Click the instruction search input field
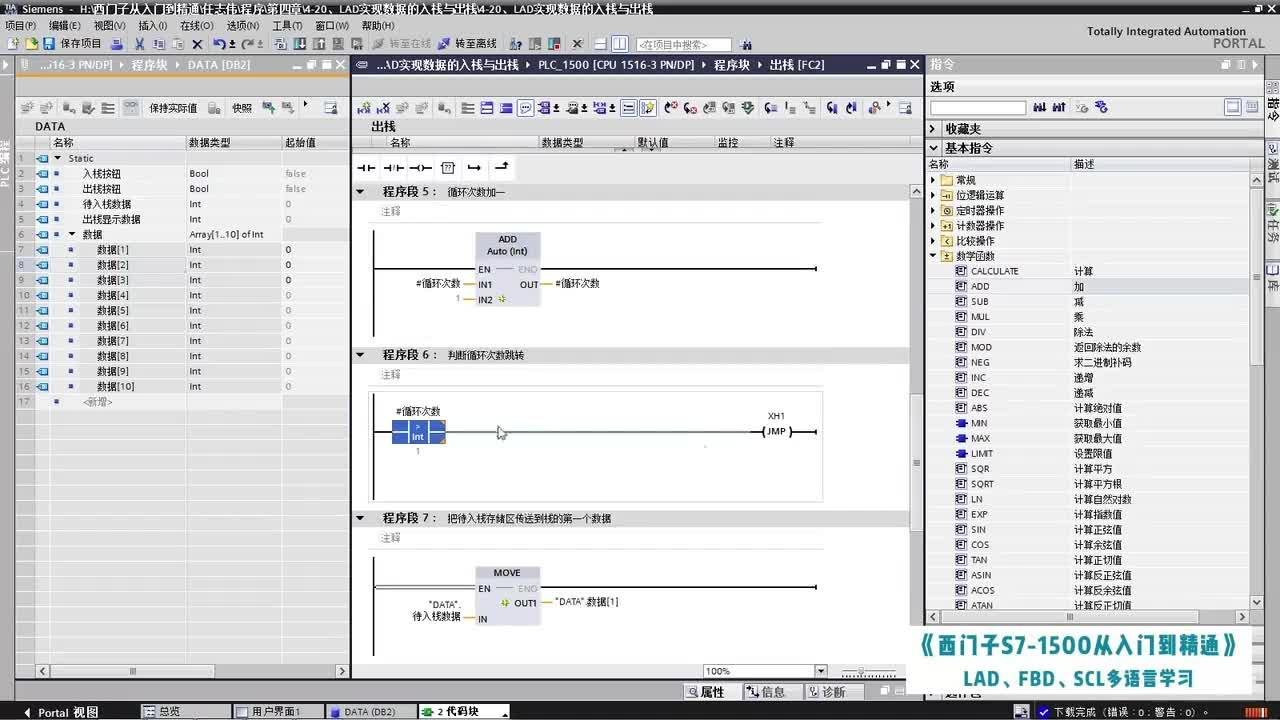 coord(978,107)
